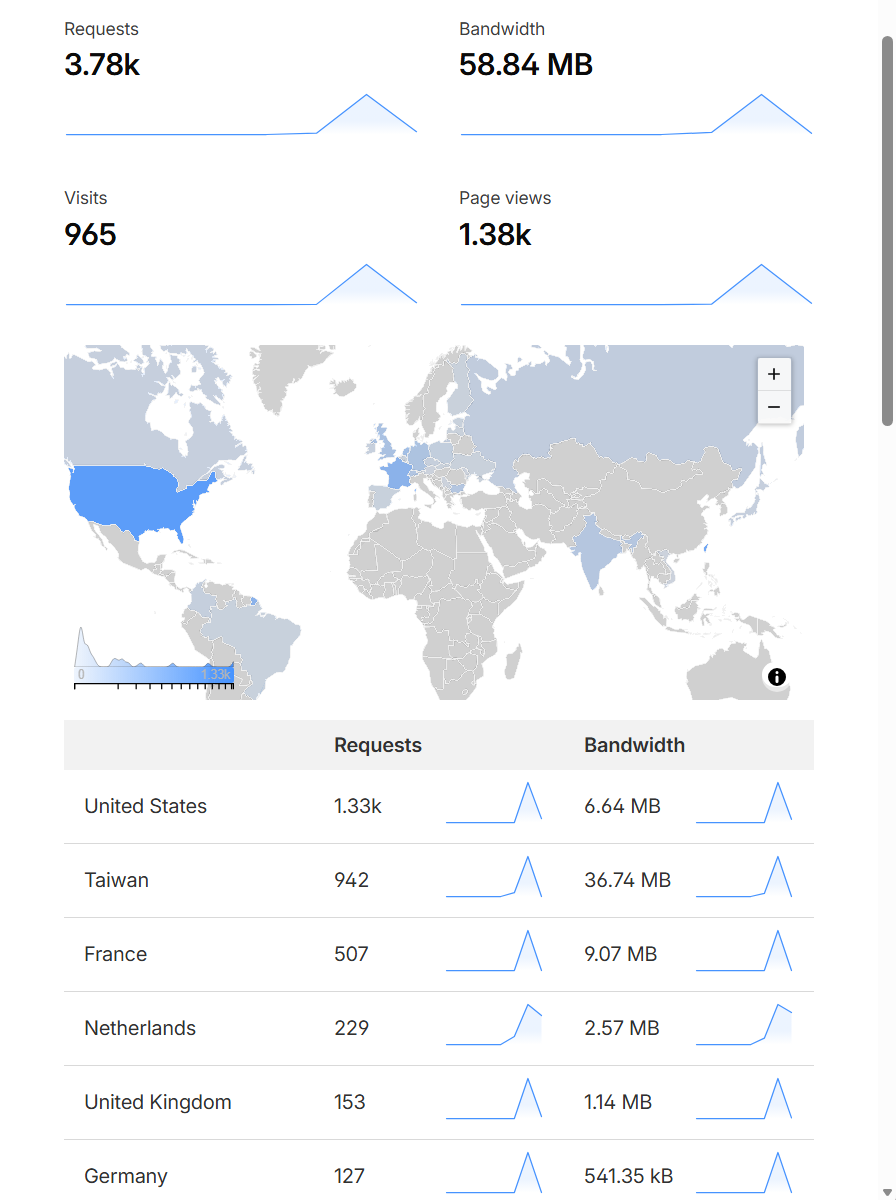Click the United States requests sparkline
Image resolution: width=896 pixels, height=1200 pixels.
[494, 803]
